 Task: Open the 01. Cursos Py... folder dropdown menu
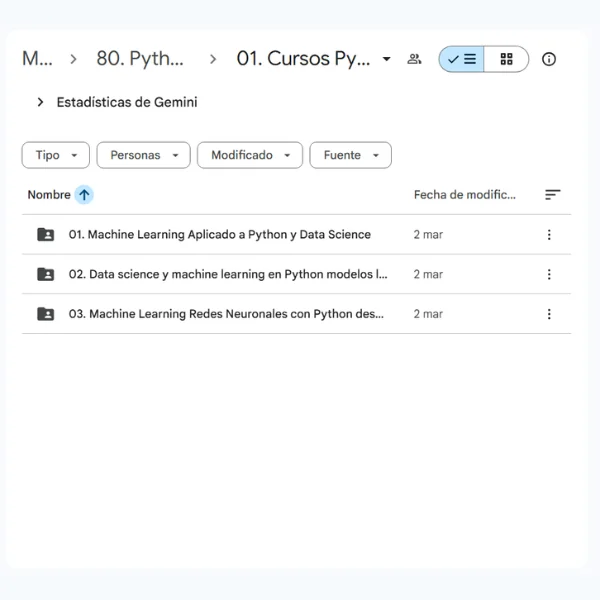coord(387,59)
